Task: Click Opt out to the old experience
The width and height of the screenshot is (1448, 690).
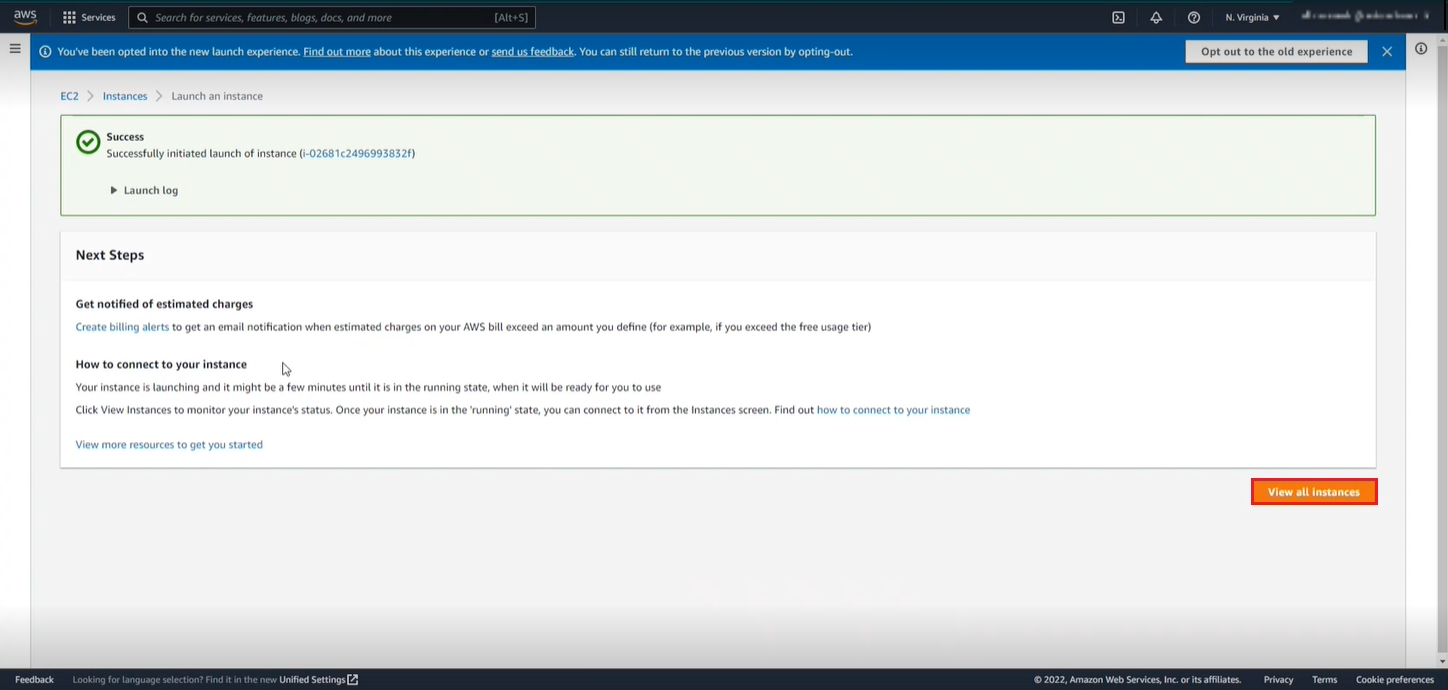Action: pyautogui.click(x=1276, y=51)
